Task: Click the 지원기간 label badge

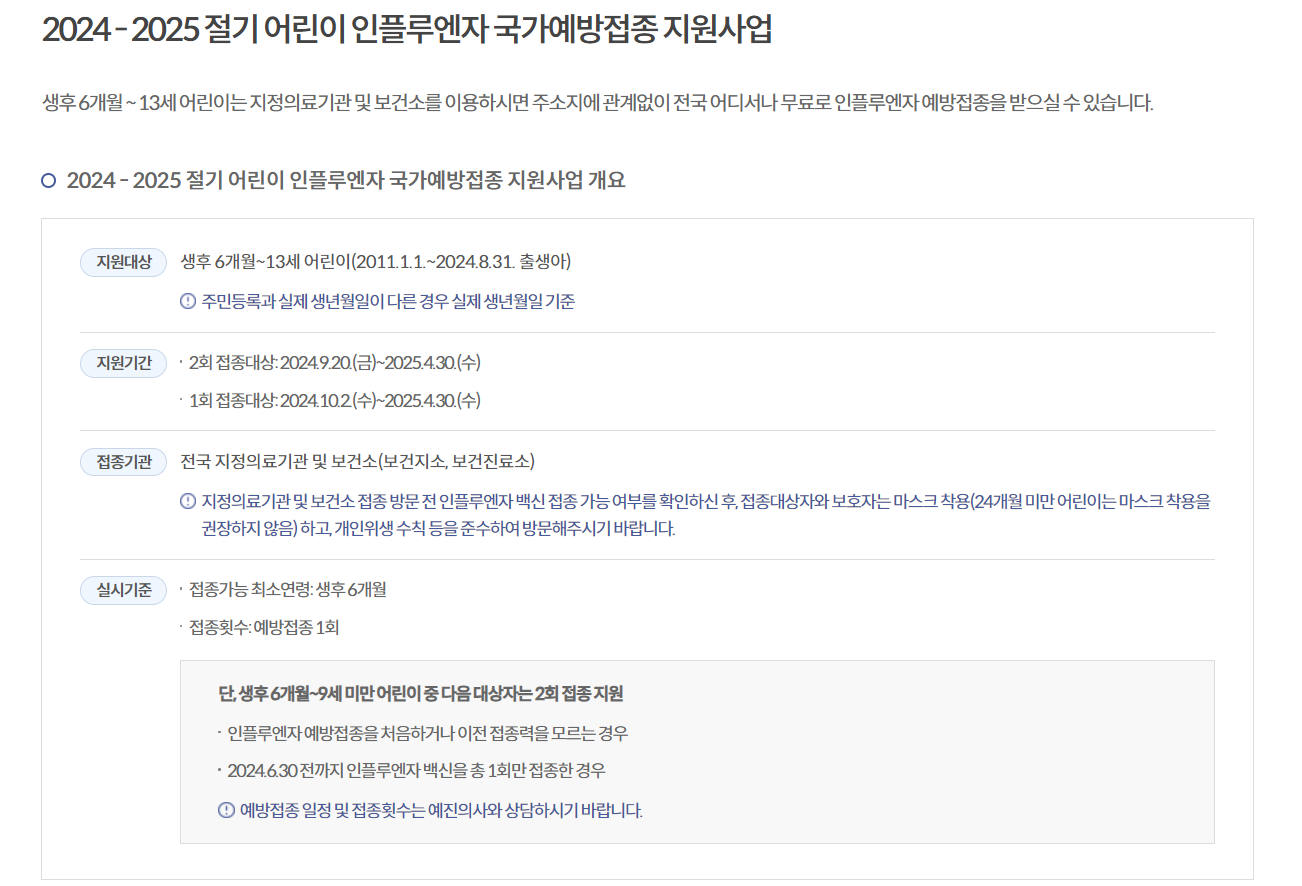Action: pos(122,363)
